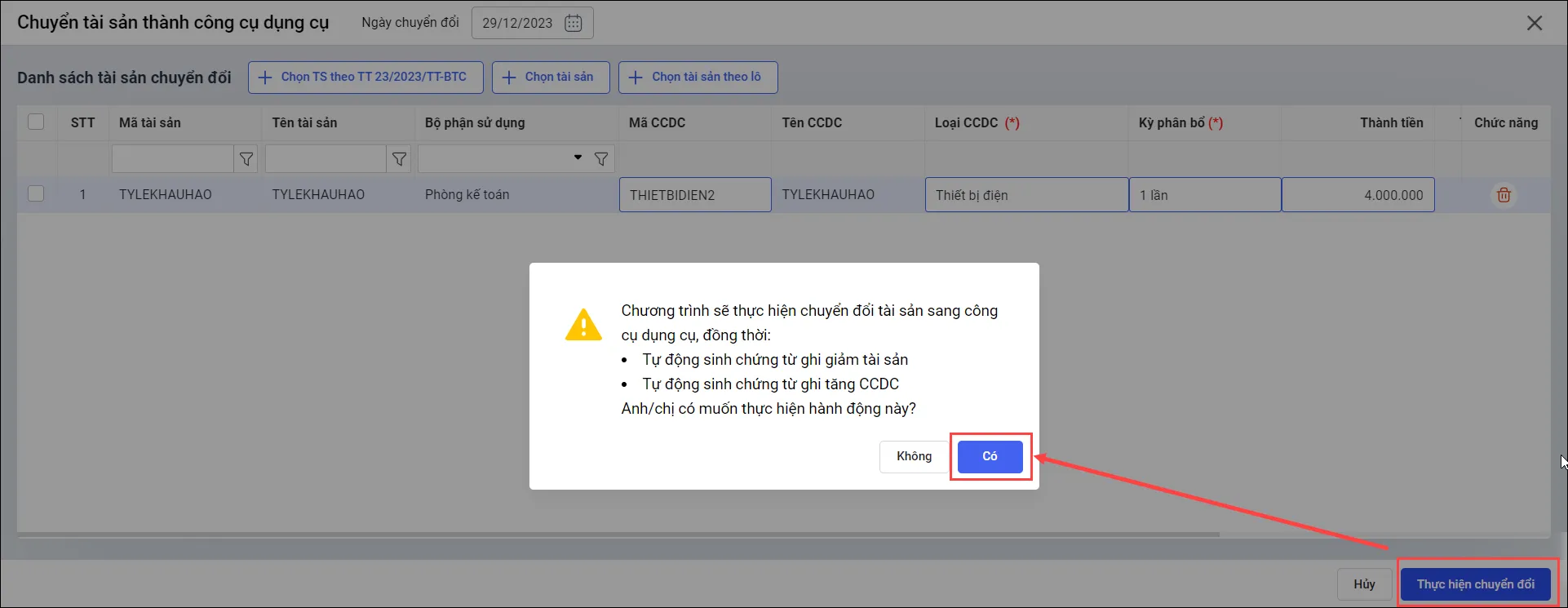1568x608 pixels.
Task: Click filter icon under Mã tài sản column
Action: 246,159
